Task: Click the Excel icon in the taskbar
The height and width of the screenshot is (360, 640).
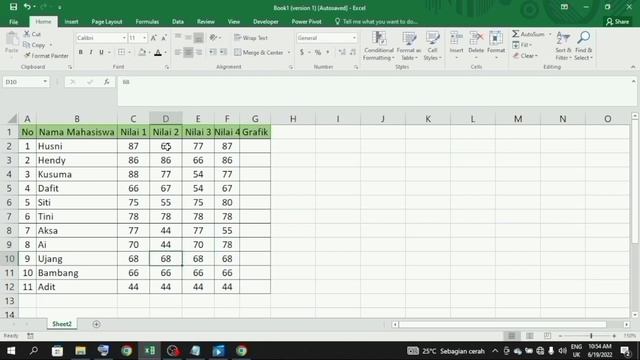Action: [150, 351]
